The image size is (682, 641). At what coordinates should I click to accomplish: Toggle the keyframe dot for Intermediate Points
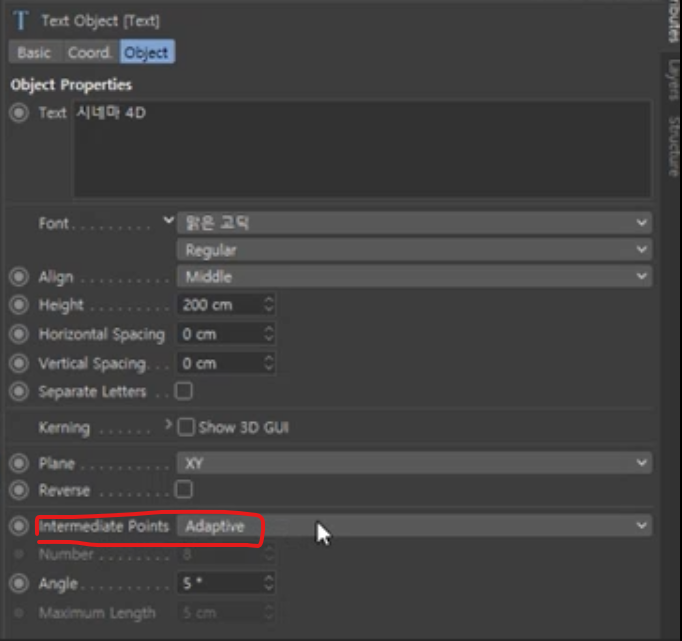coord(19,526)
